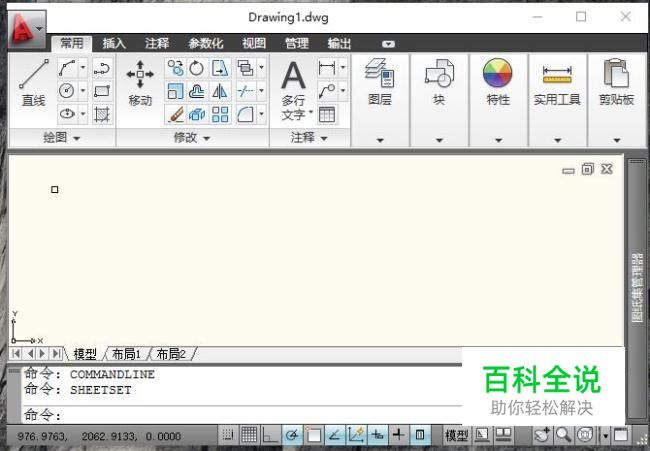The height and width of the screenshot is (451, 650).
Task: Toggle Lineweight display in status bar
Action: point(399,434)
